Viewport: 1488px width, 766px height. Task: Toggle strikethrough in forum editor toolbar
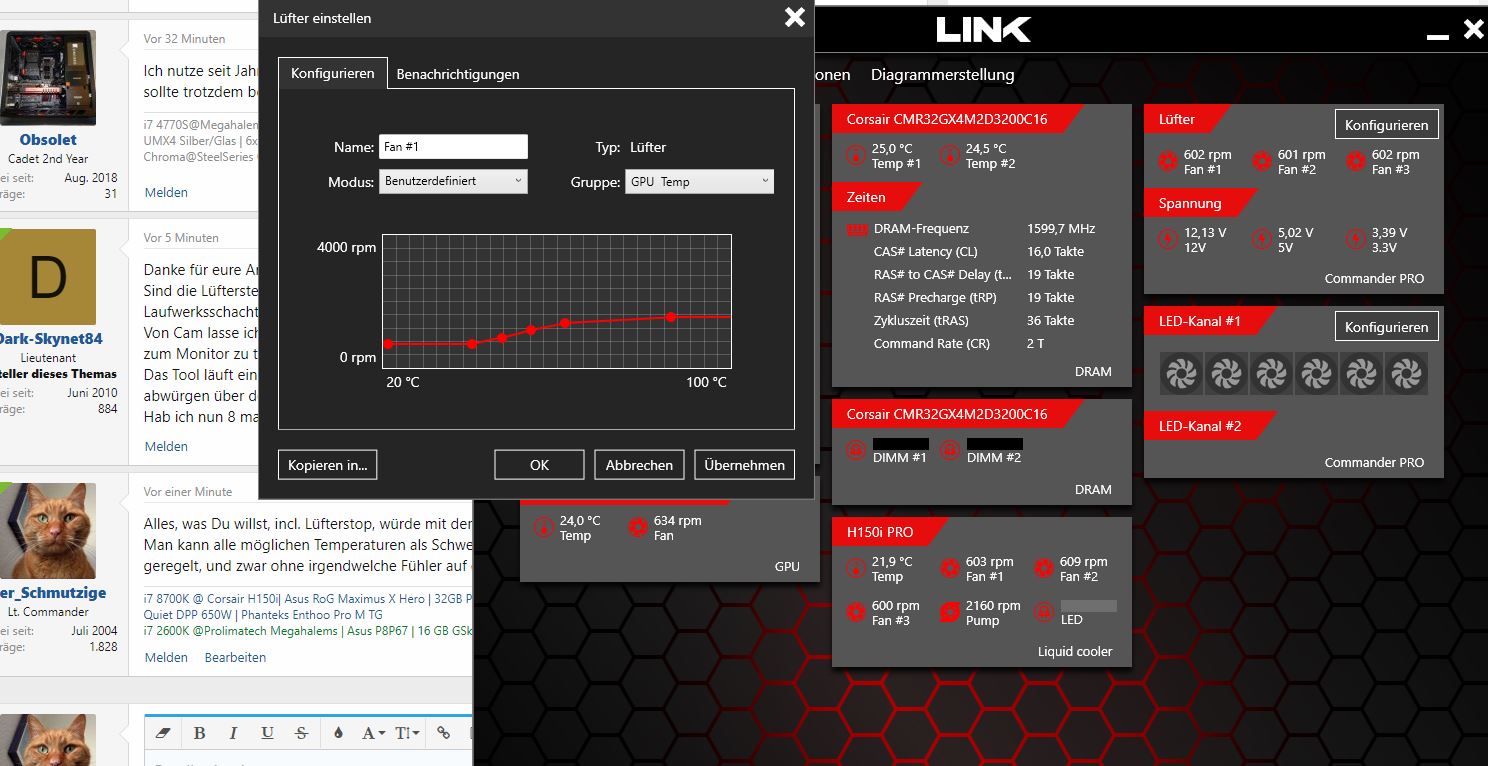[x=301, y=733]
